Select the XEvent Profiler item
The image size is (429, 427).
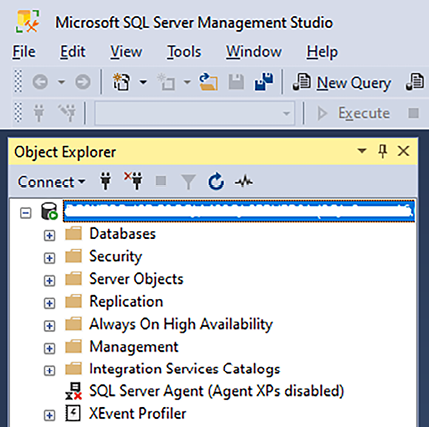coord(138,414)
